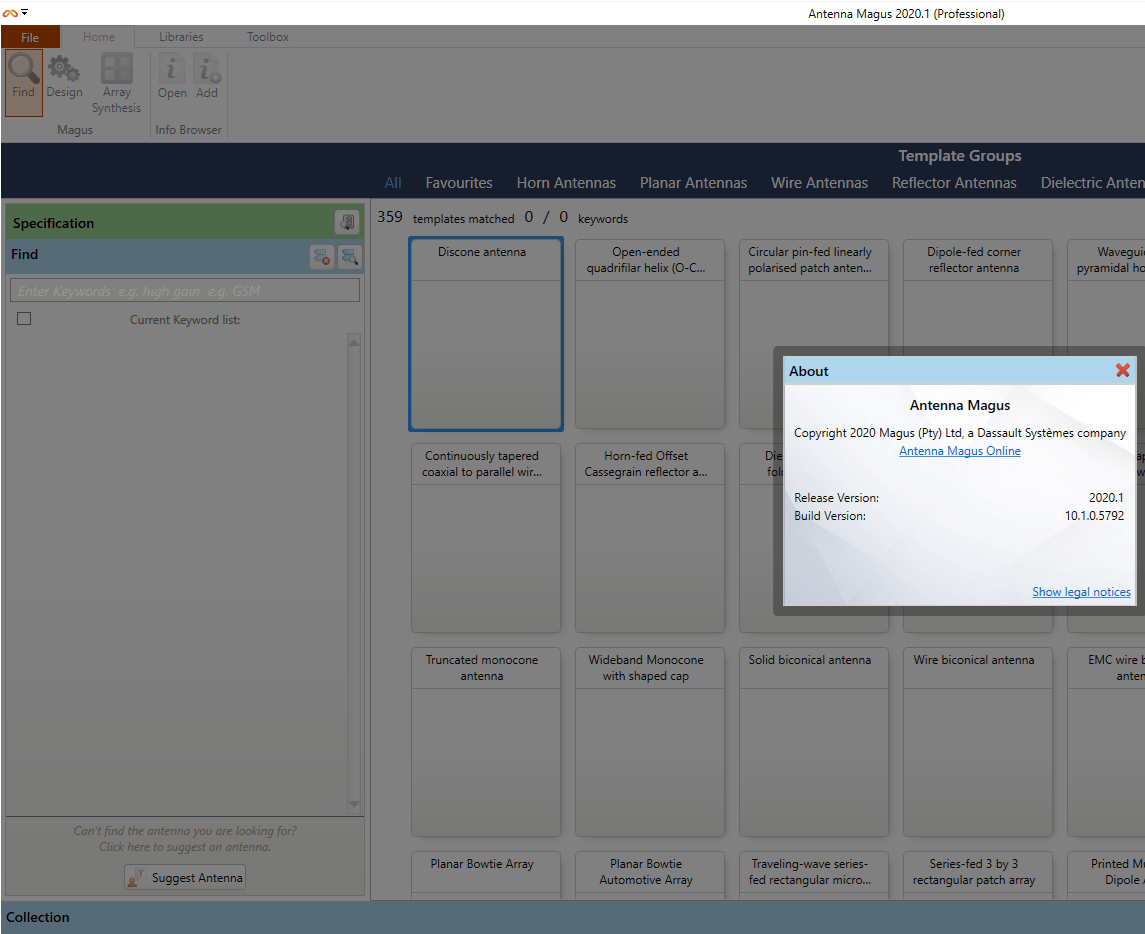Expand the Collection panel at the bottom
Image resolution: width=1145 pixels, height=934 pixels.
[38, 917]
